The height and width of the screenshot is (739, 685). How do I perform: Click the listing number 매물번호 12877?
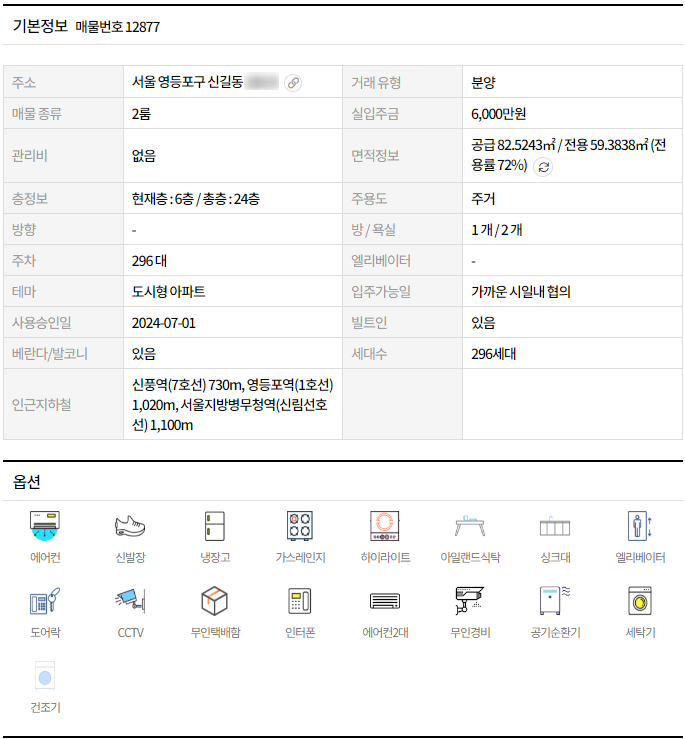(x=118, y=27)
